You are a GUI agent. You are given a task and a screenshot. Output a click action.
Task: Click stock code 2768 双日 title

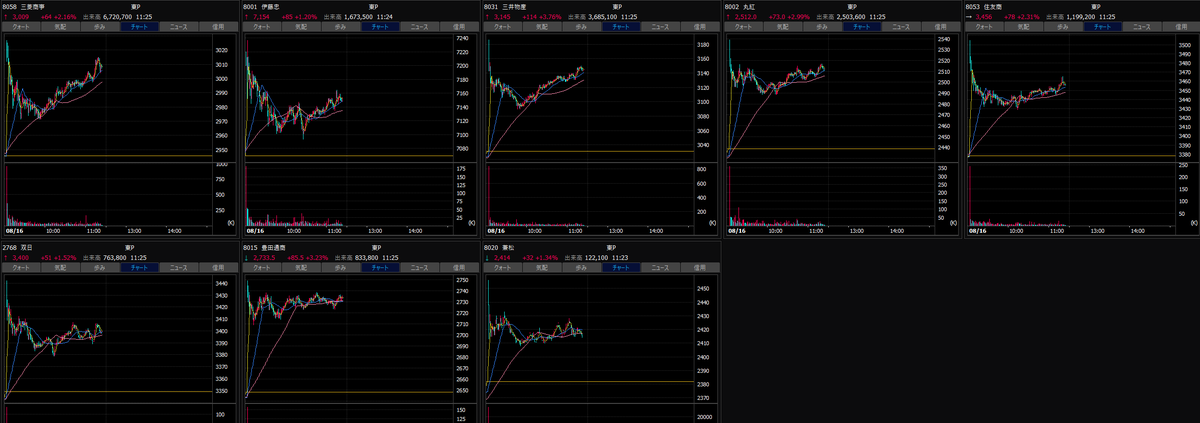tap(18, 247)
